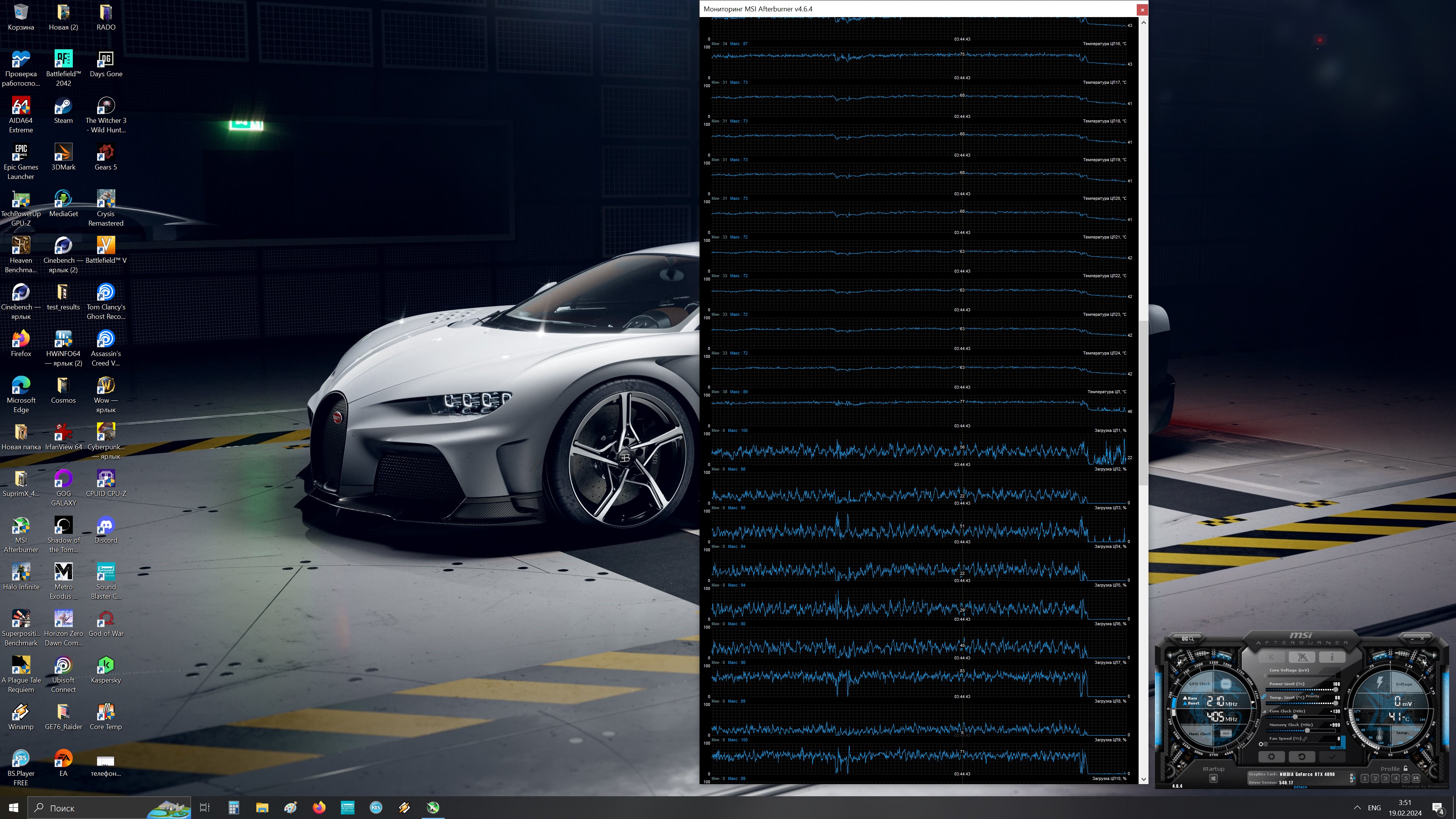Toggle the power and temp limit link
1456x819 pixels.
click(1264, 697)
